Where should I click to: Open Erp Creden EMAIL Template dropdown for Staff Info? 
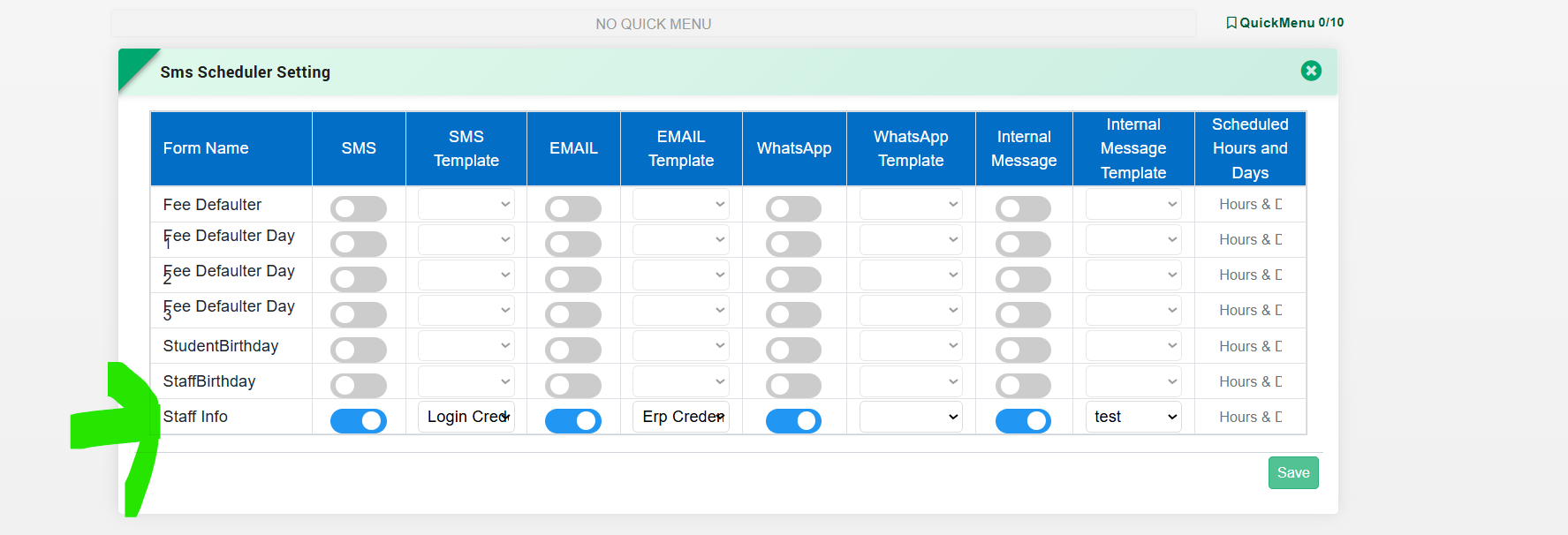[681, 417]
